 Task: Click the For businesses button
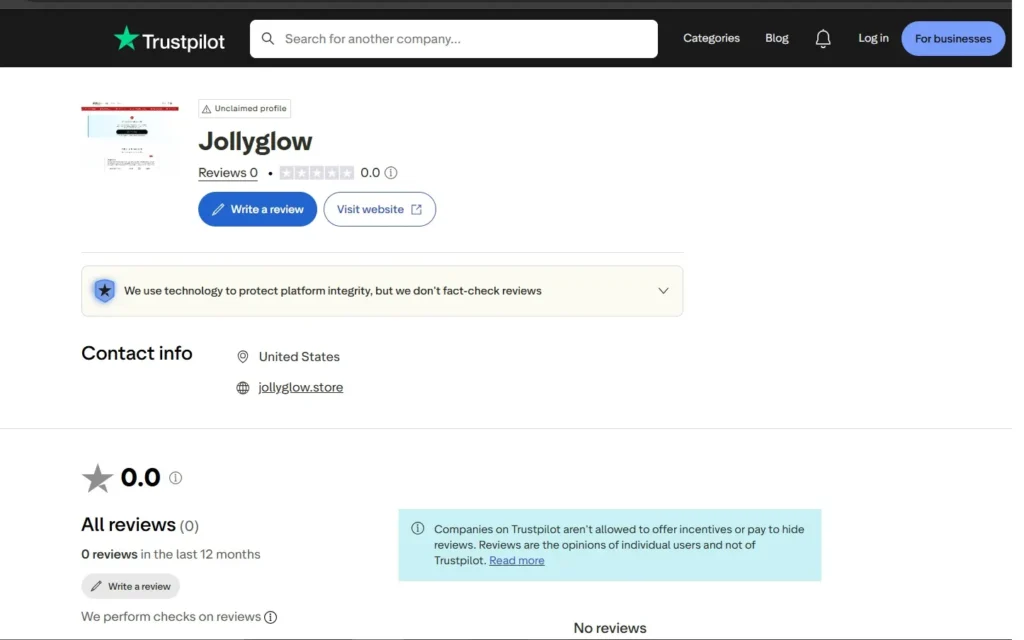(x=953, y=39)
